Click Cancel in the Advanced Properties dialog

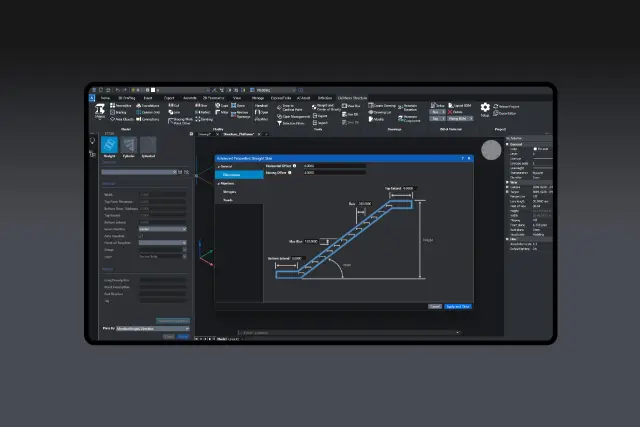[x=435, y=306]
